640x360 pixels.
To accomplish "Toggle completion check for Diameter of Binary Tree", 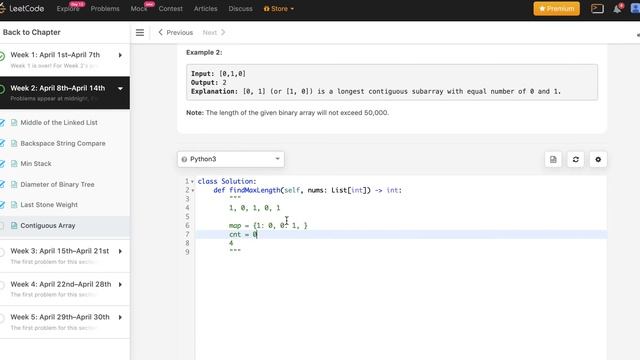I will click(x=2, y=184).
